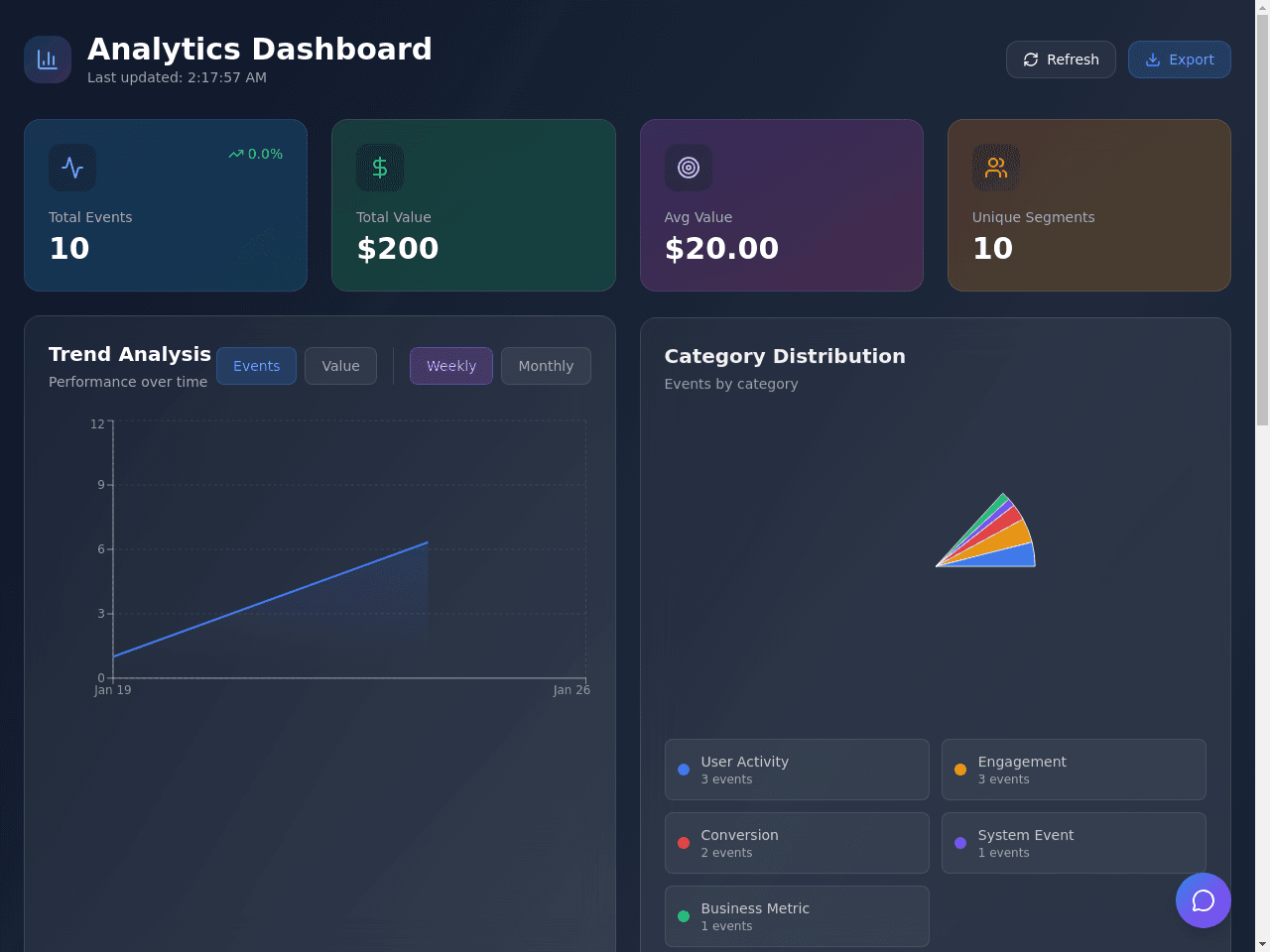Click the blue trend line in the chart

[x=270, y=600]
